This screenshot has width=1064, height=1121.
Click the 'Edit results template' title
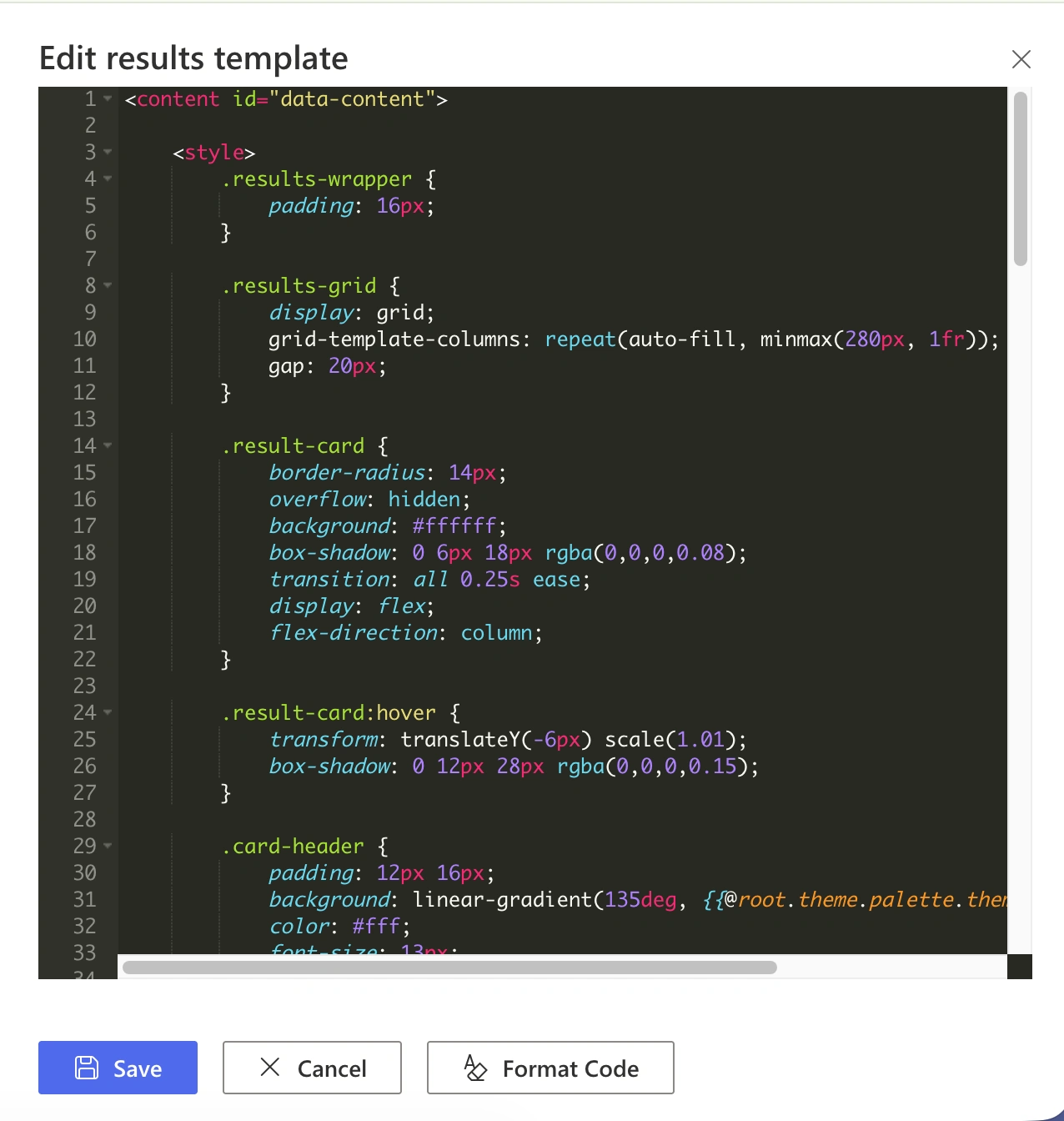193,58
